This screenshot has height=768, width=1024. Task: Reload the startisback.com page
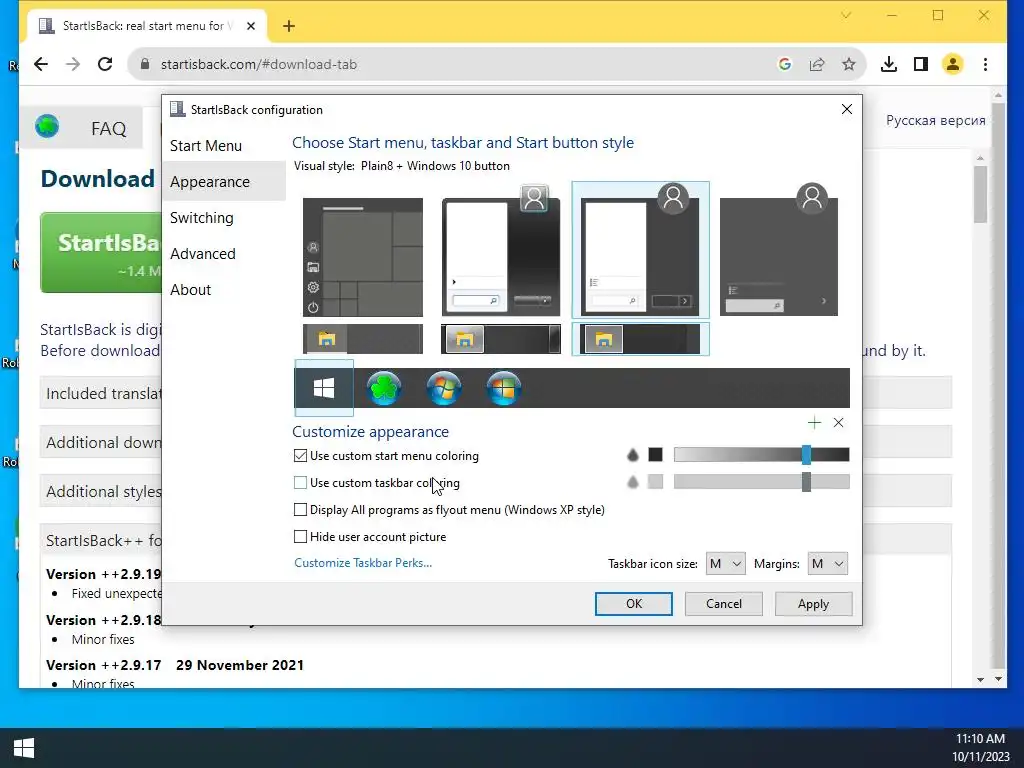click(x=105, y=64)
